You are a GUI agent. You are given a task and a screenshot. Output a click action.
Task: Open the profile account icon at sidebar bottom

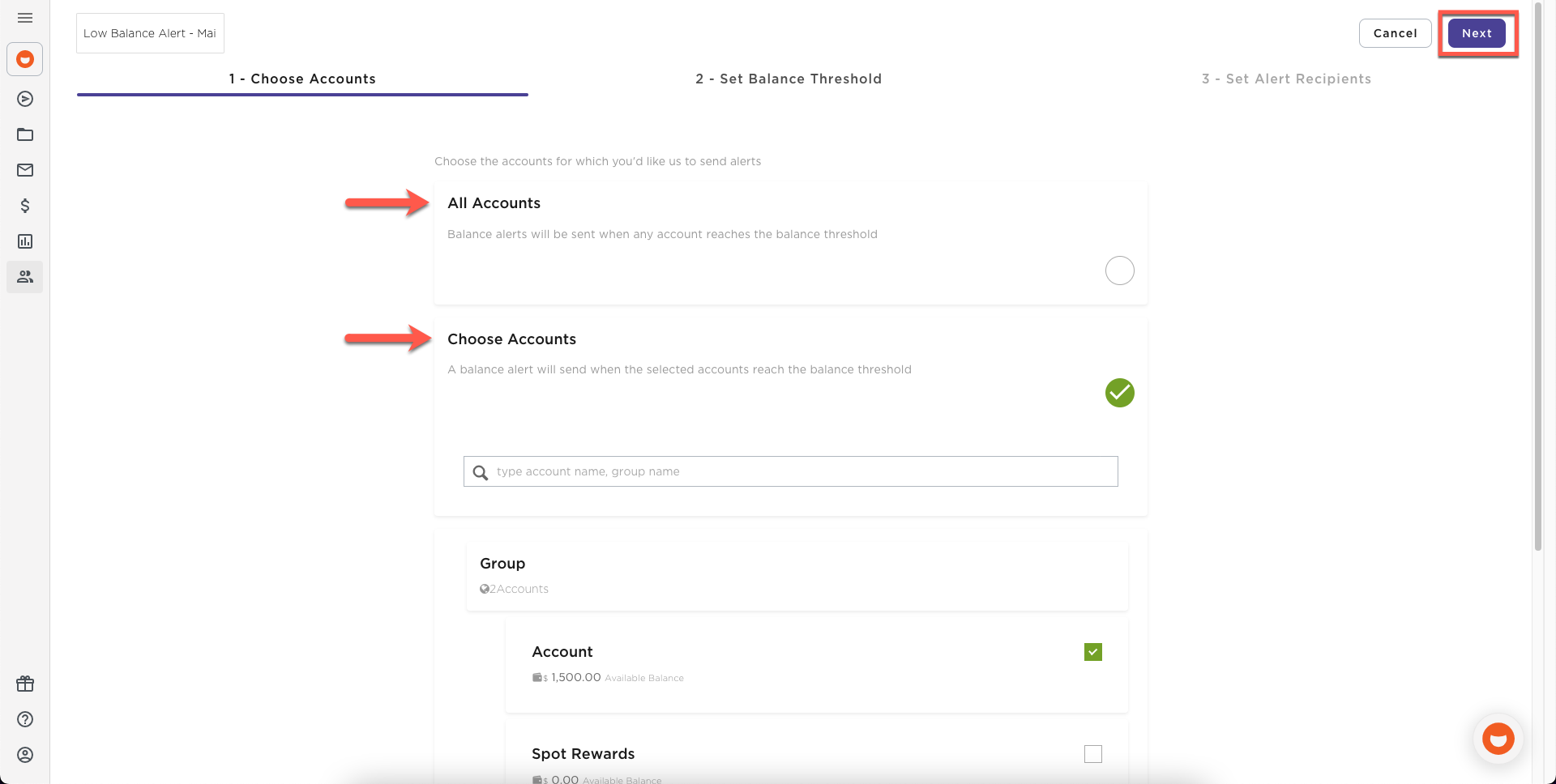click(x=24, y=755)
